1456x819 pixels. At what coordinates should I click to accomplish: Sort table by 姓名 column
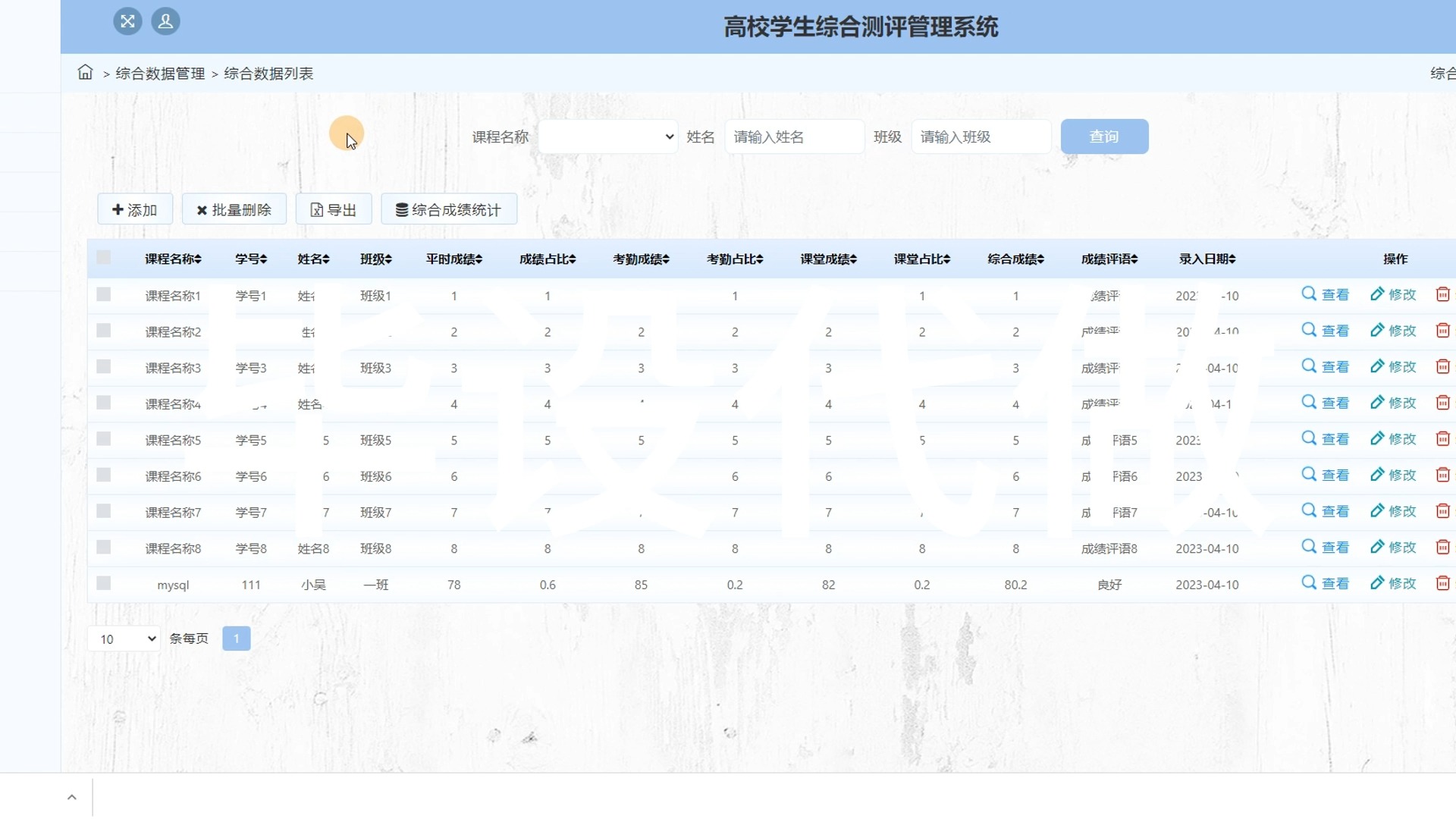click(313, 259)
